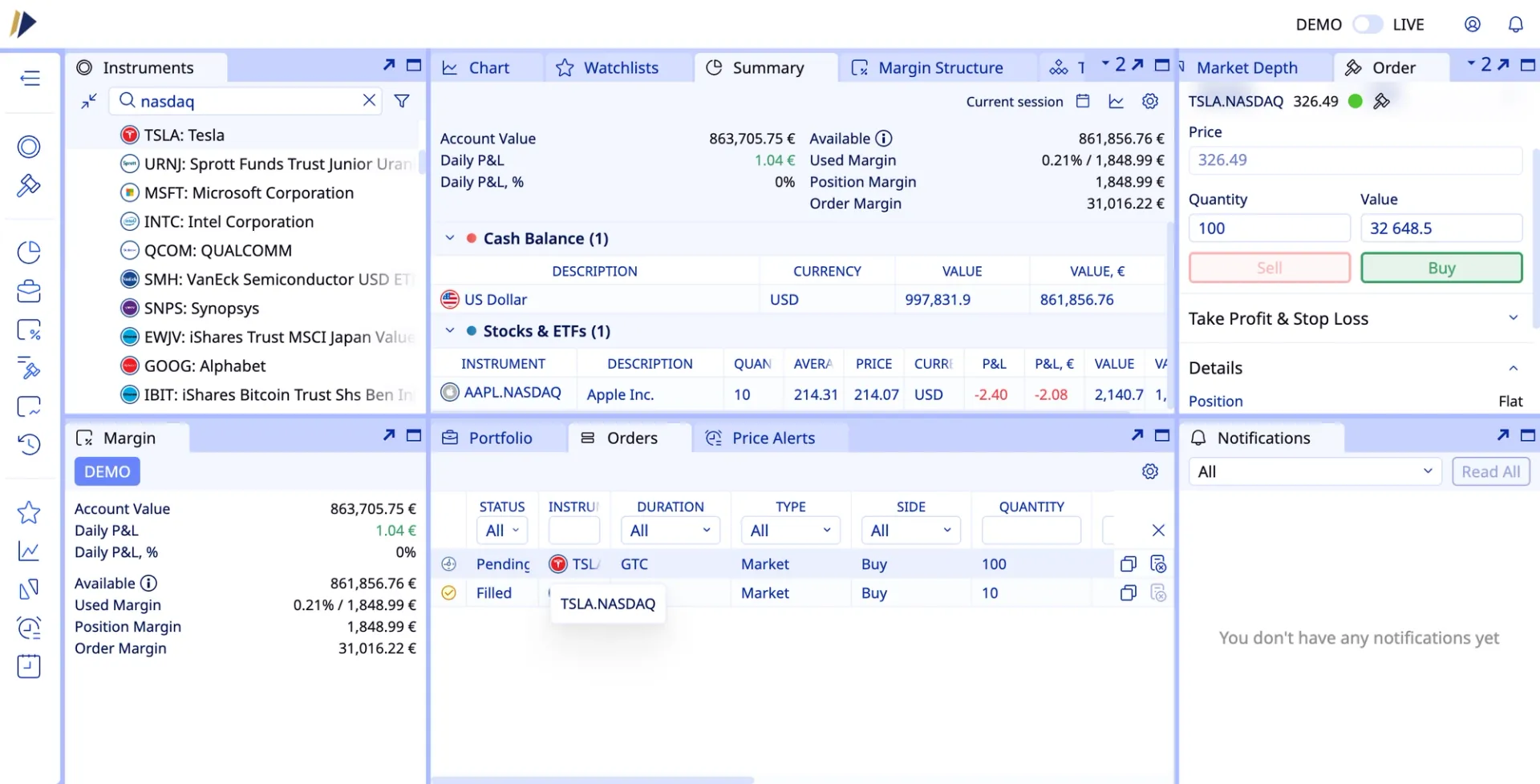Open the user account profile icon
This screenshot has height=784, width=1540.
pyautogui.click(x=1472, y=24)
